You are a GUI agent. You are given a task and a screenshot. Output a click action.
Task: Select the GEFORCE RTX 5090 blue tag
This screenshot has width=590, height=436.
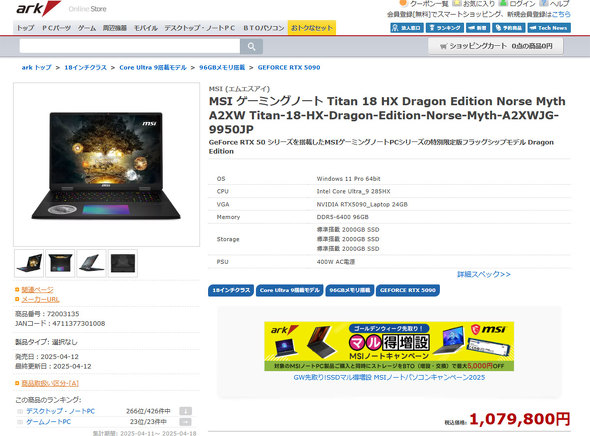408,290
